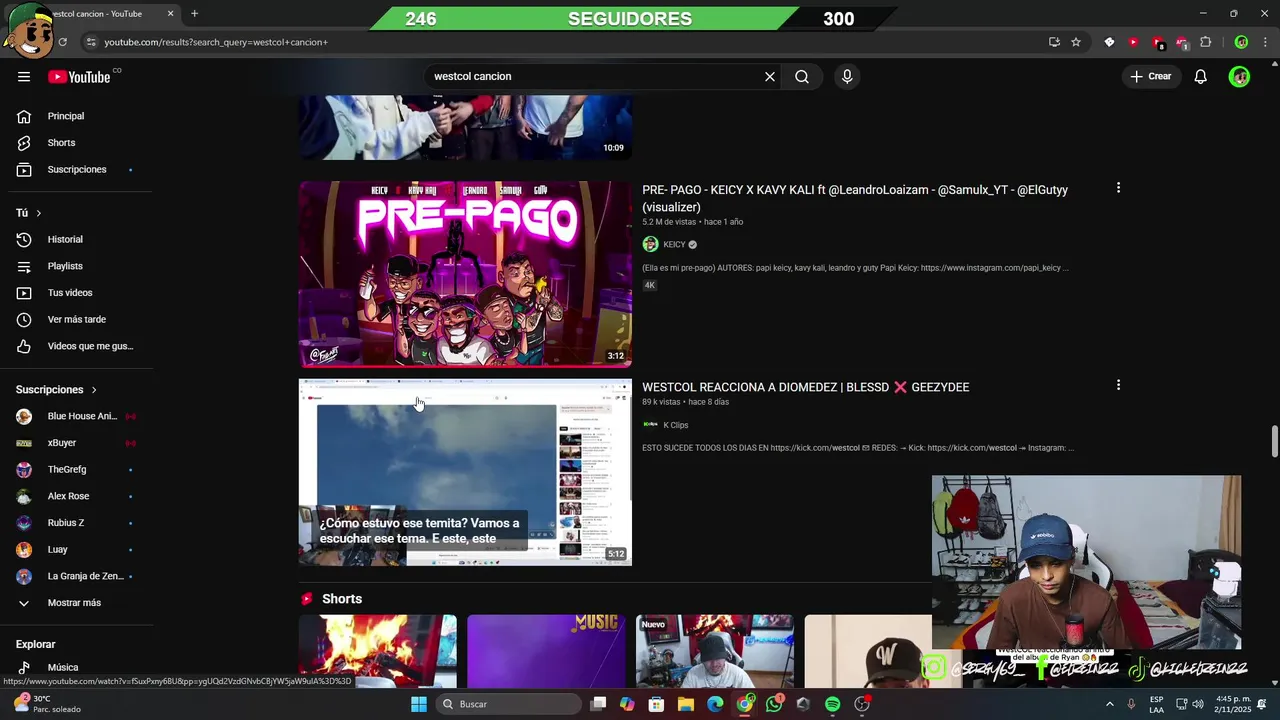Open Suscripciones in the sidebar
The height and width of the screenshot is (720, 1280).
click(77, 169)
